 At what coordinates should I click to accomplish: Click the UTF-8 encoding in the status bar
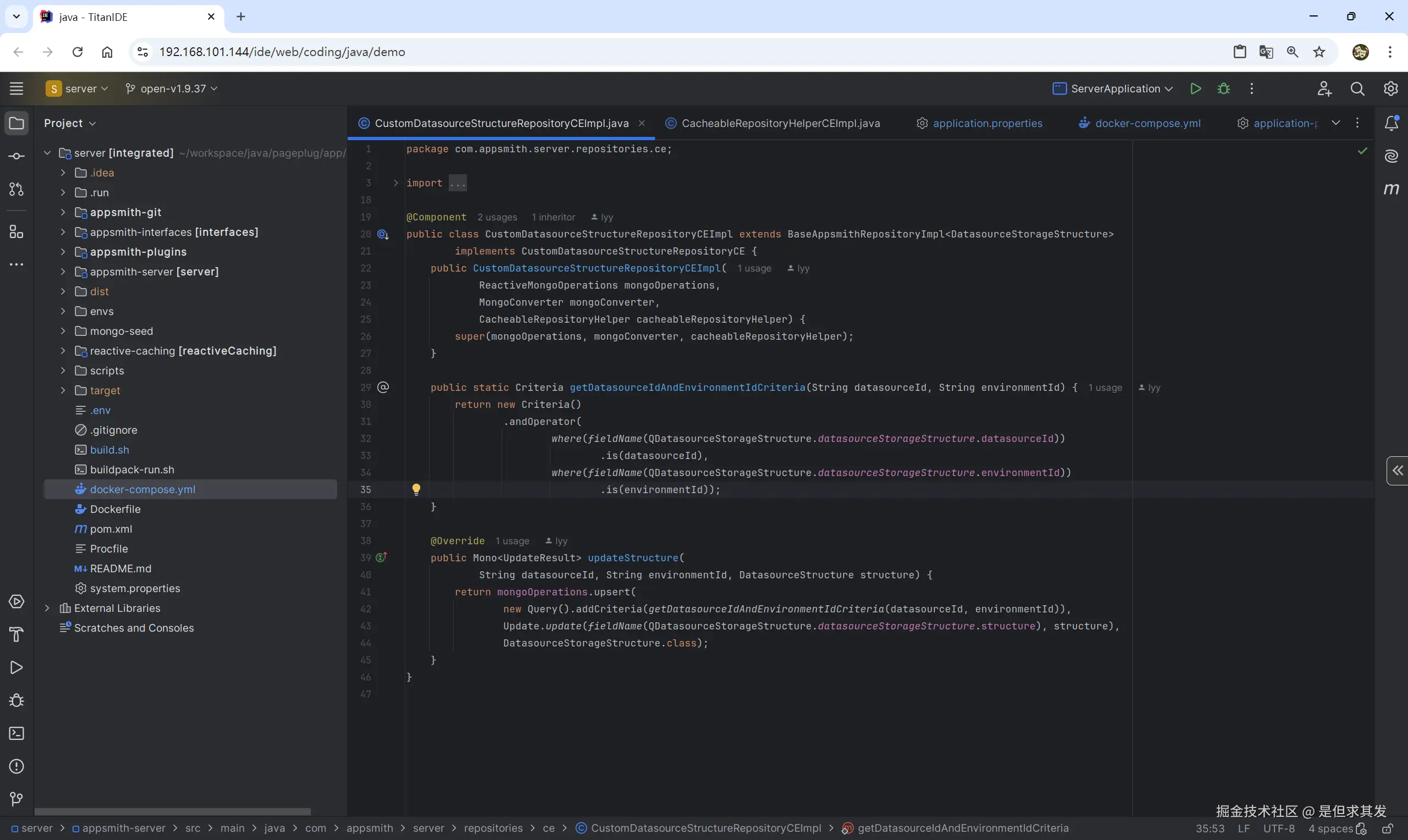(1278, 828)
